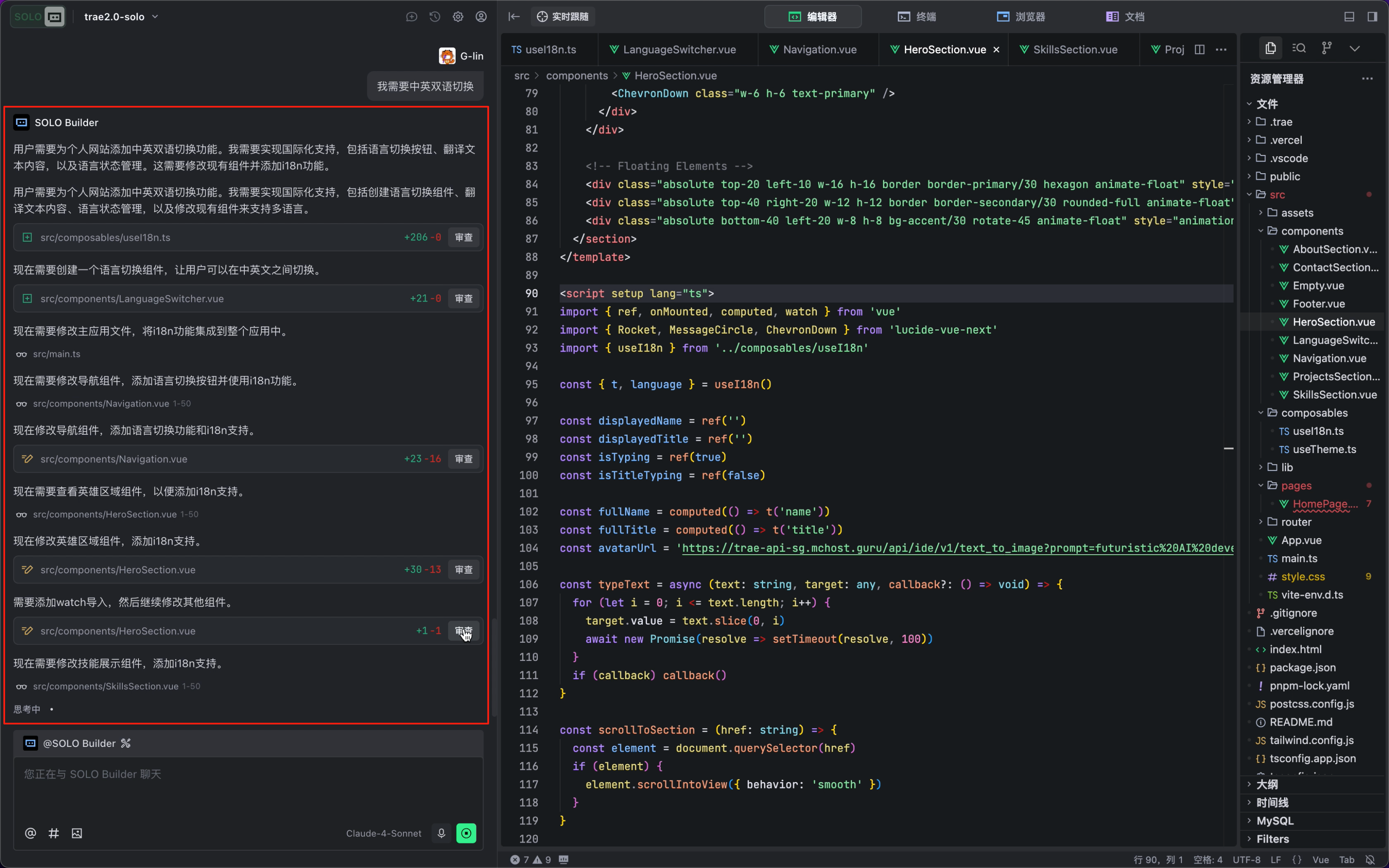Toggle right sidebar panel layout icon

tap(1372, 17)
